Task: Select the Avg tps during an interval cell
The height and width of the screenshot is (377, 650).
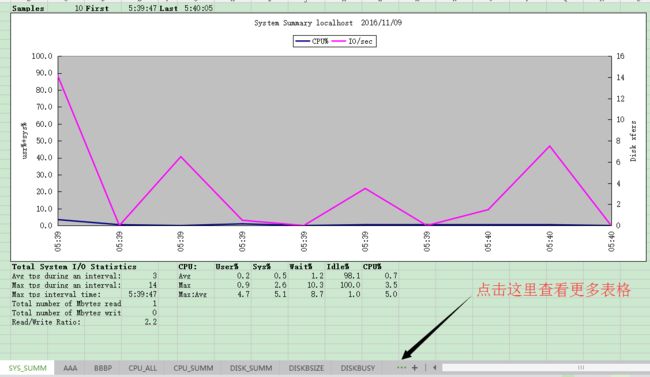Action: tap(66, 276)
